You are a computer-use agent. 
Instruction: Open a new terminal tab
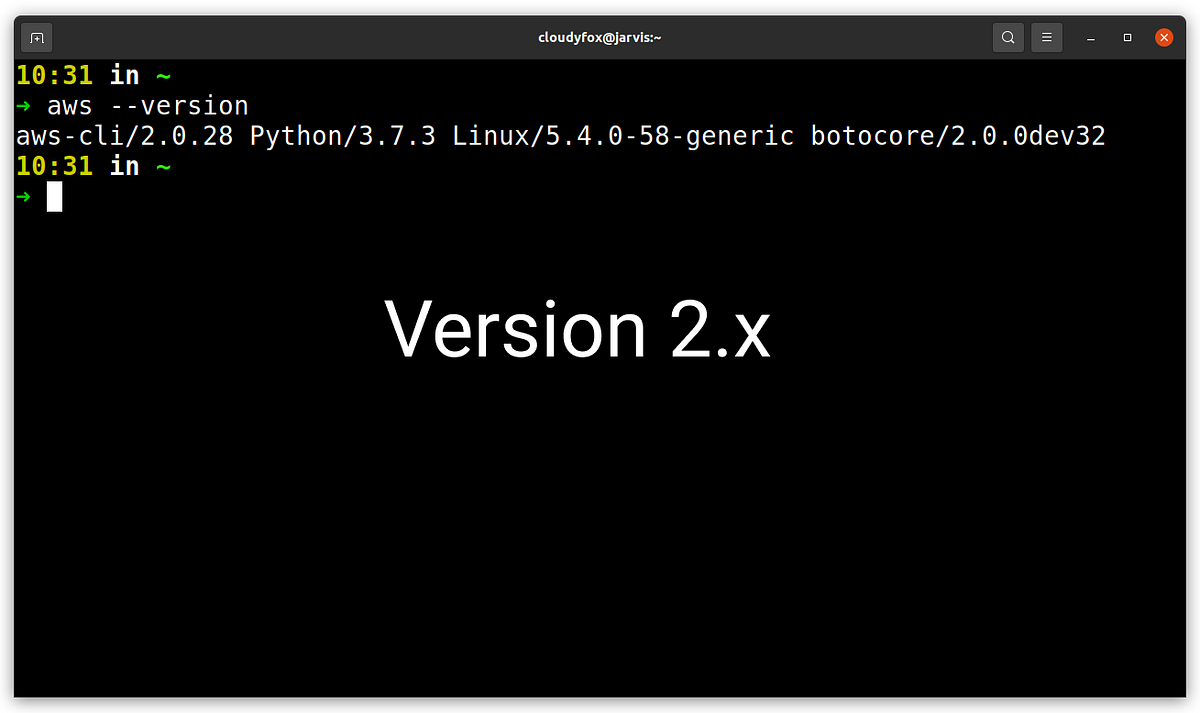coord(36,36)
